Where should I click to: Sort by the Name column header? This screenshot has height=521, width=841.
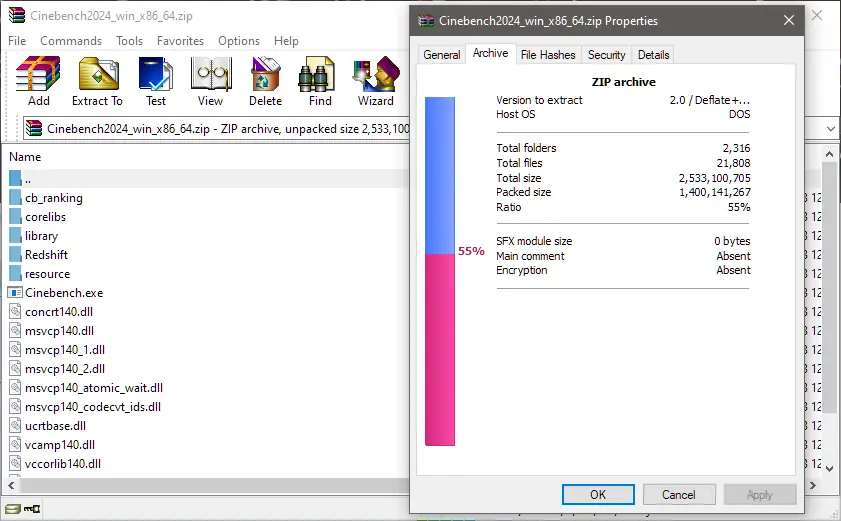click(x=25, y=157)
